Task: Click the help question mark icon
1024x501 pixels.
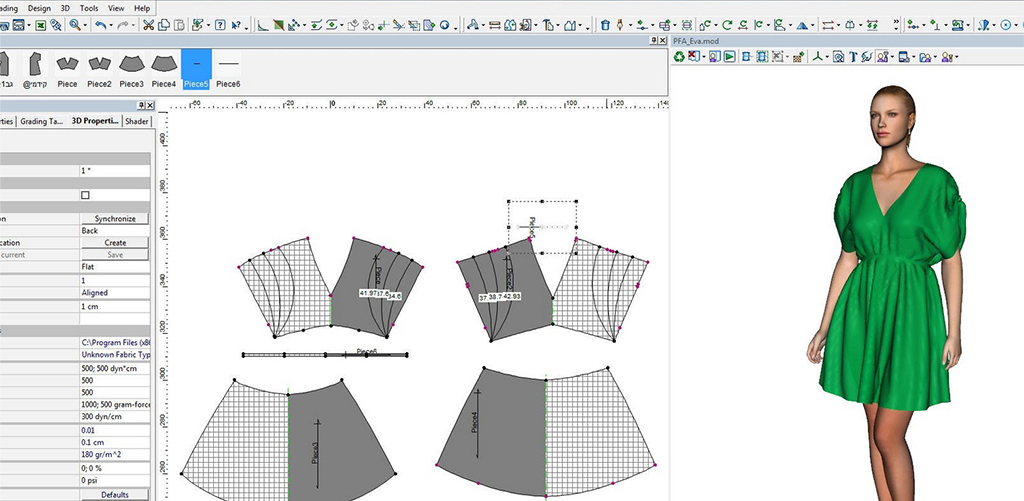Action: [x=220, y=25]
